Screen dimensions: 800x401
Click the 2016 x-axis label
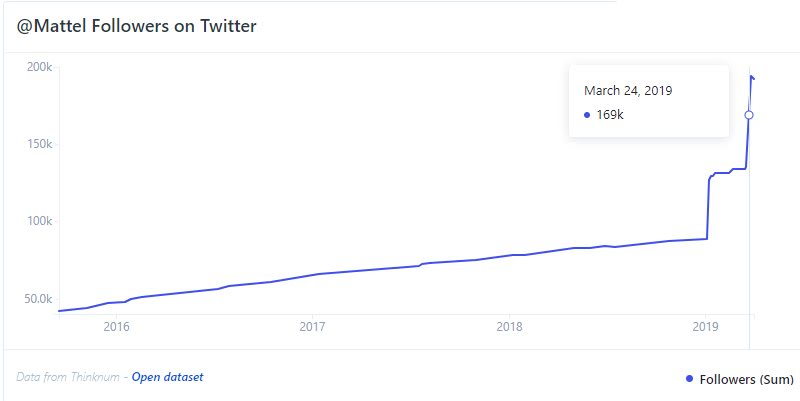(x=116, y=327)
